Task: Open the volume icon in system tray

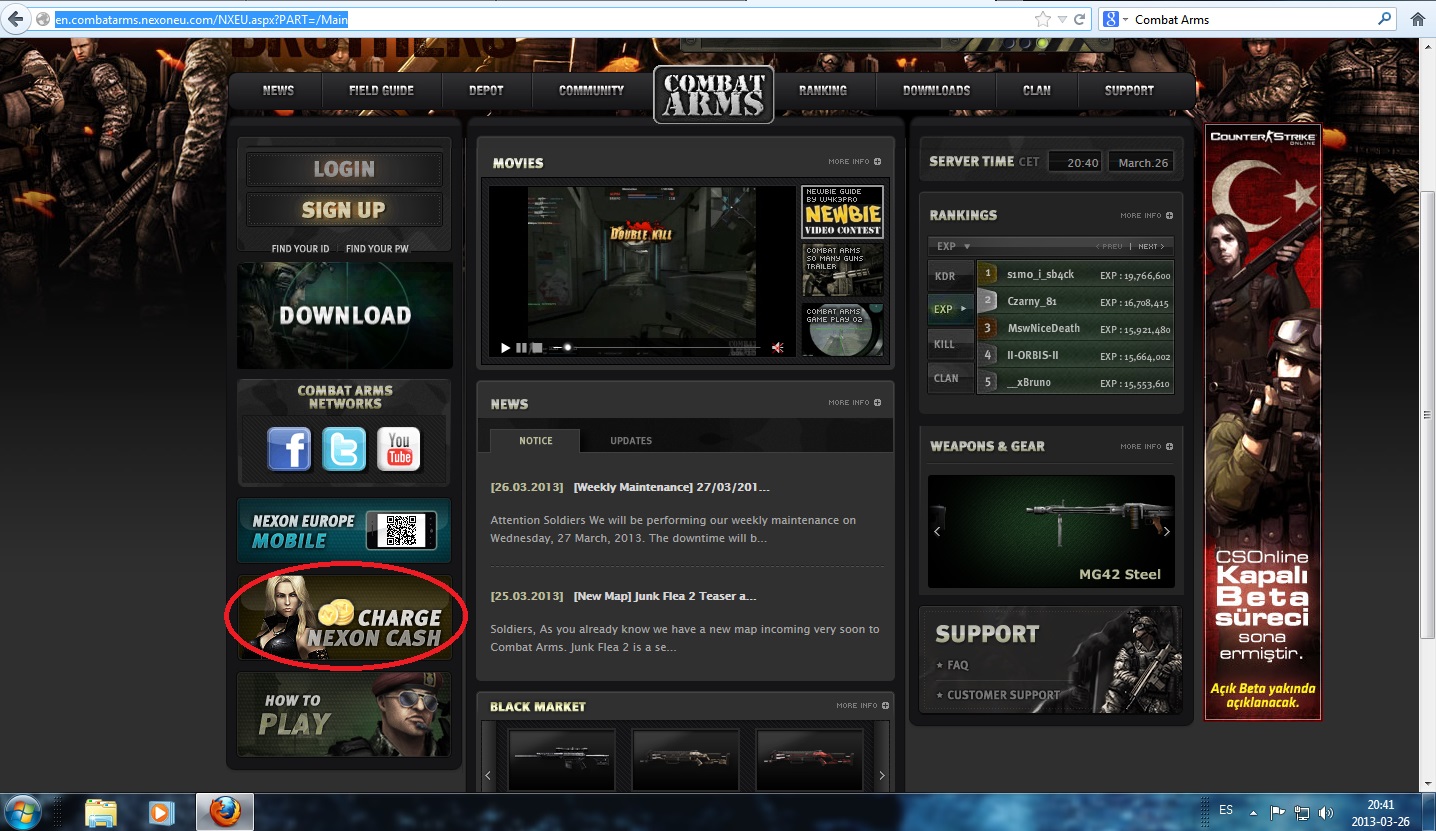Action: (x=1326, y=812)
